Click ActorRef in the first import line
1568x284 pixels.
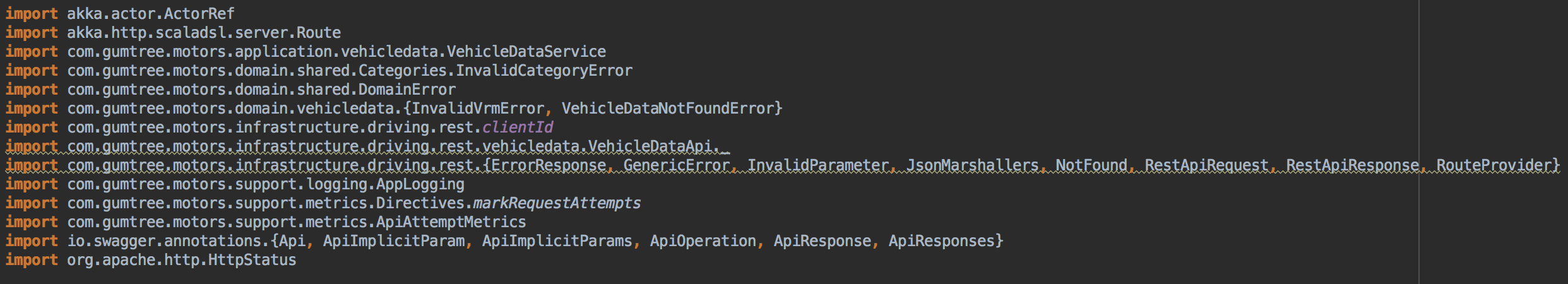(x=199, y=13)
